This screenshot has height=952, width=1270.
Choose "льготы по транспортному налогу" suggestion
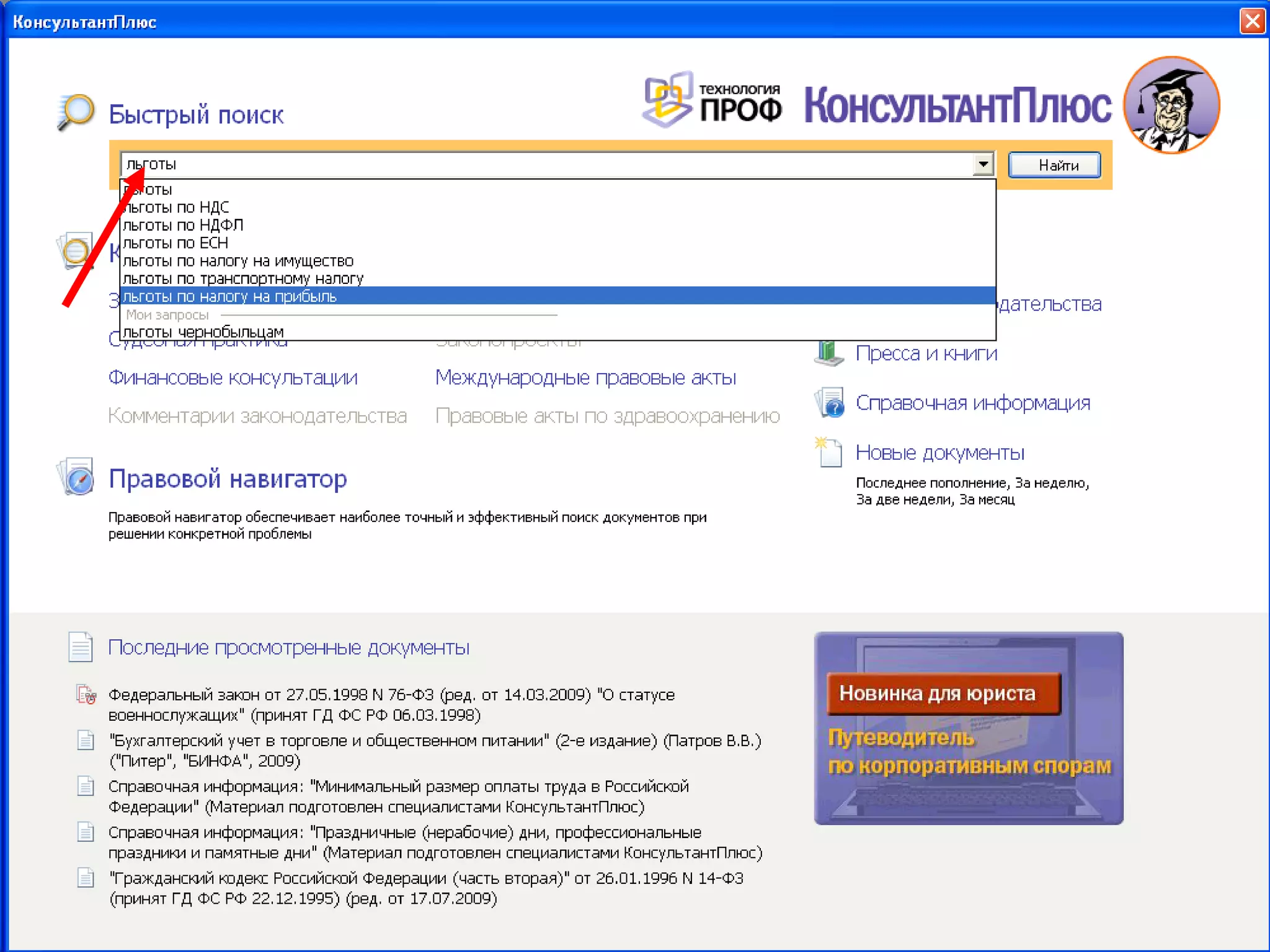pyautogui.click(x=243, y=279)
